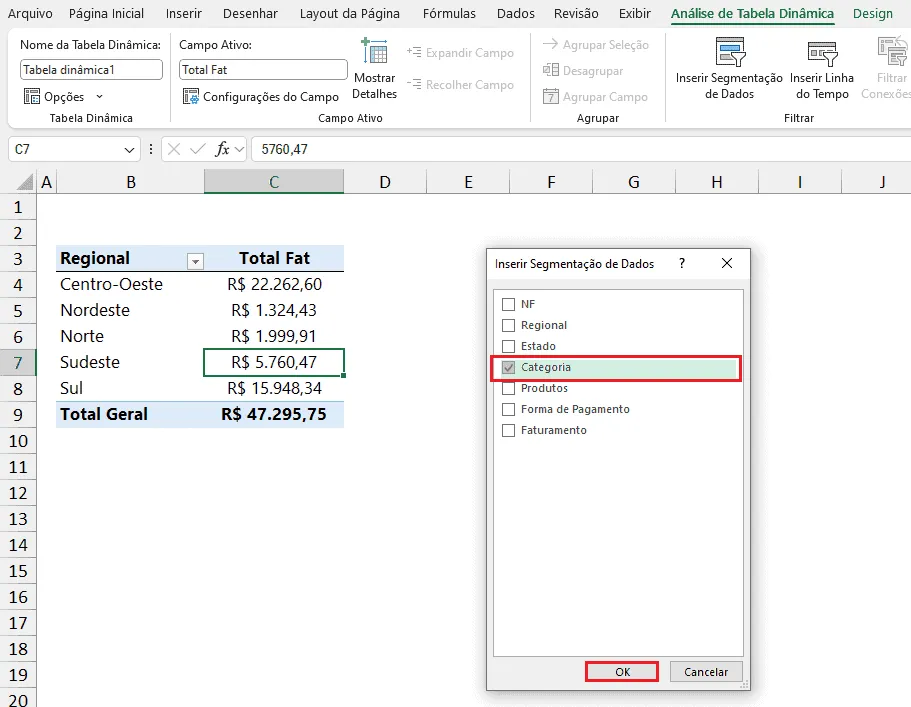The width and height of the screenshot is (911, 707).
Task: Click Cancelar in the dialog
Action: pyautogui.click(x=706, y=672)
